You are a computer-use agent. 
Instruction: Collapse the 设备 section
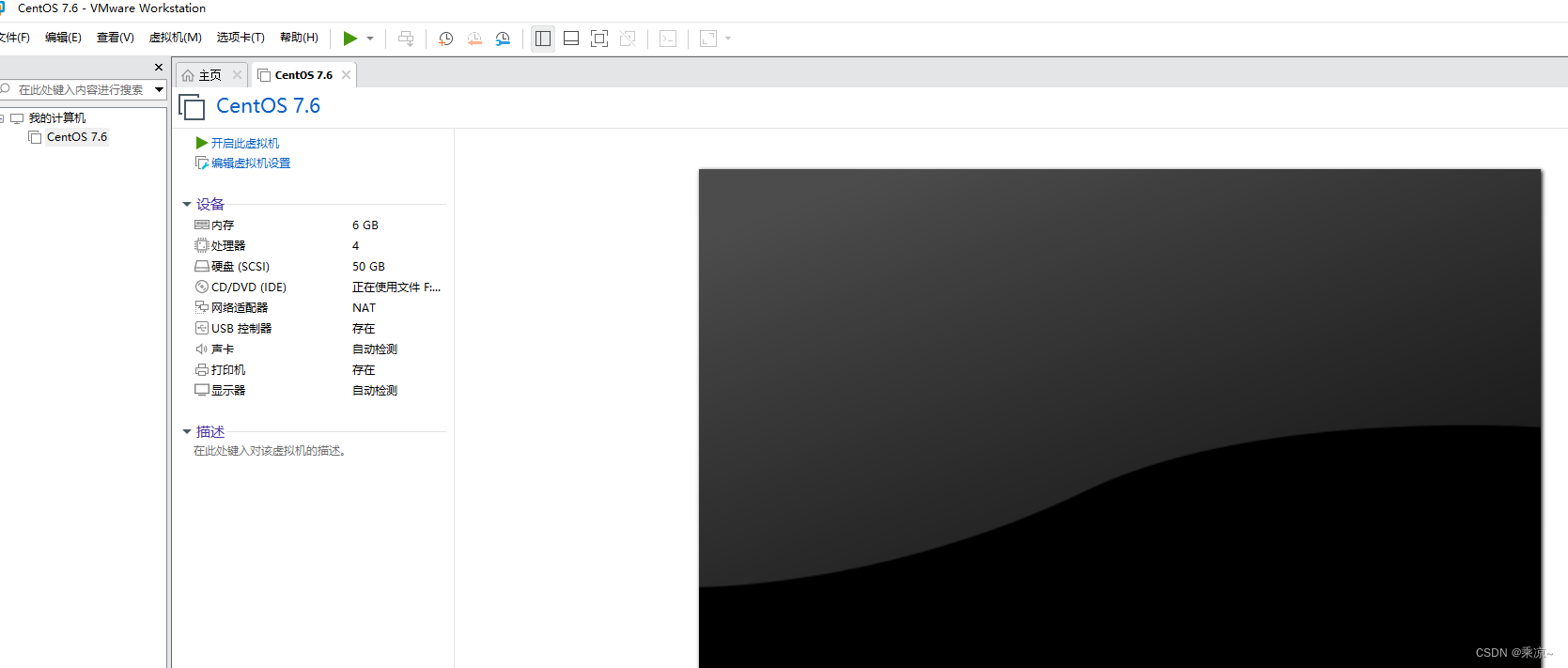pos(187,205)
